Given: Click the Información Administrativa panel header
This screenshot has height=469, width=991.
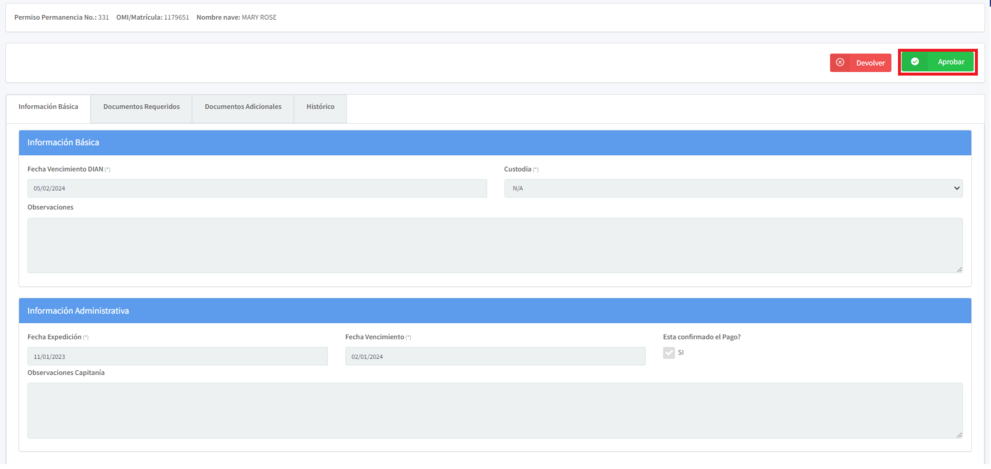Looking at the screenshot, I should [495, 310].
